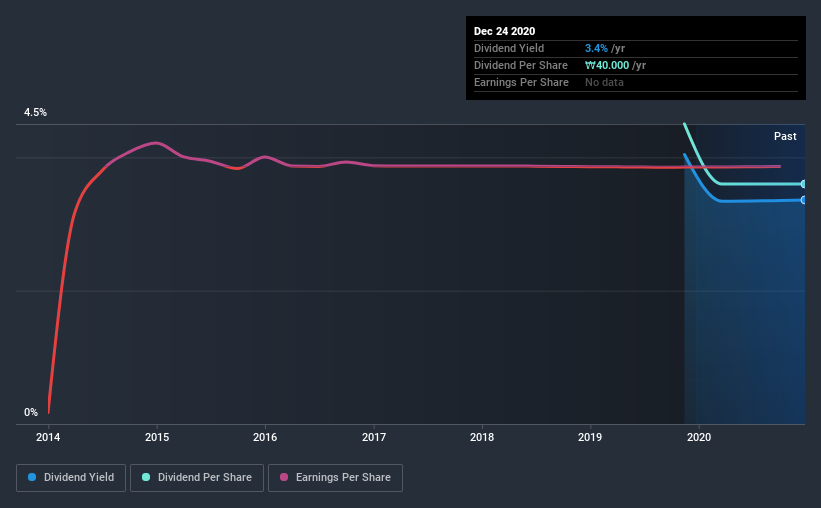Click the 2016 year tick label
Screen dimensions: 821x508
pyautogui.click(x=265, y=437)
